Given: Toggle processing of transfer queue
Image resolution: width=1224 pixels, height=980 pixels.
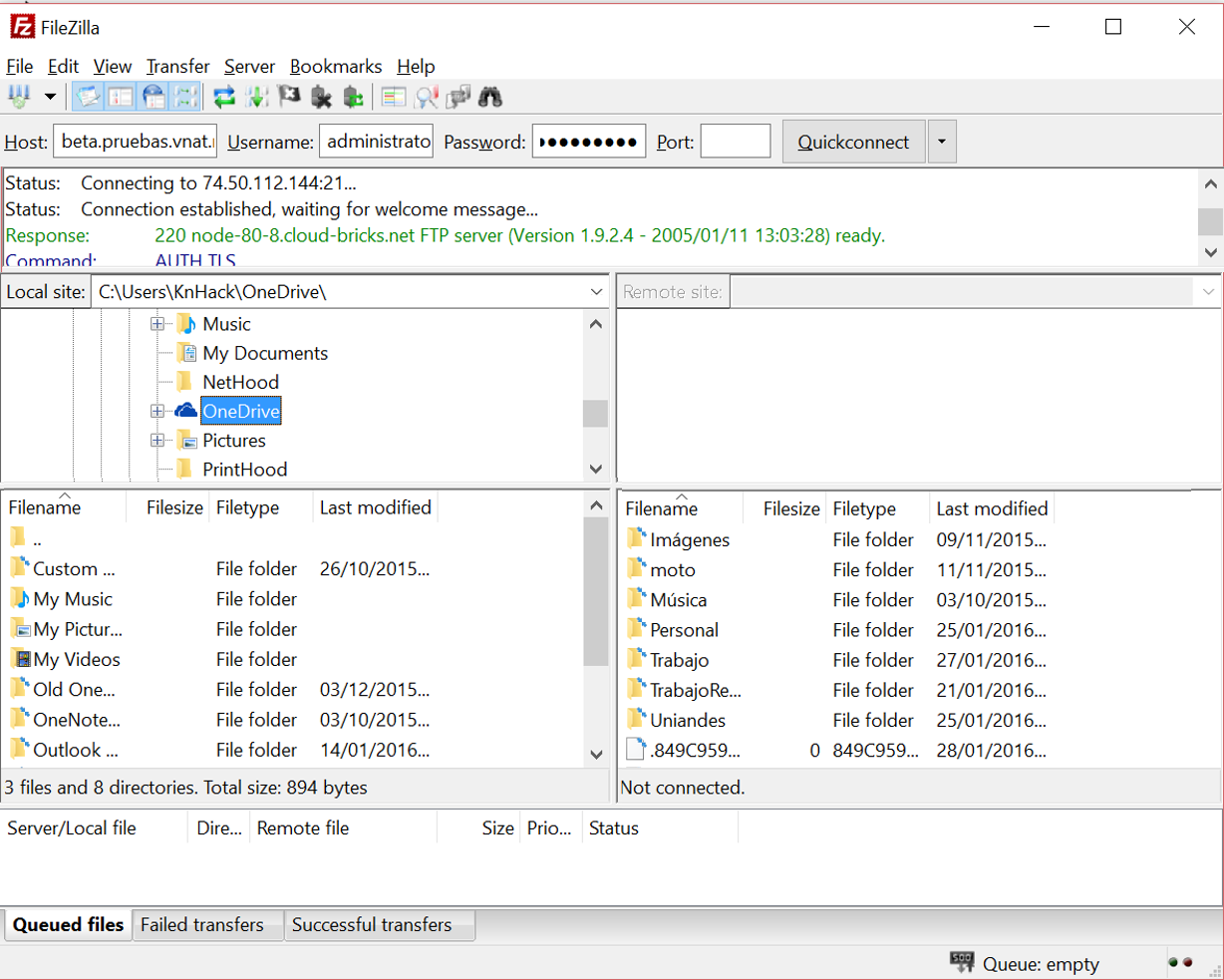Looking at the screenshot, I should [257, 97].
